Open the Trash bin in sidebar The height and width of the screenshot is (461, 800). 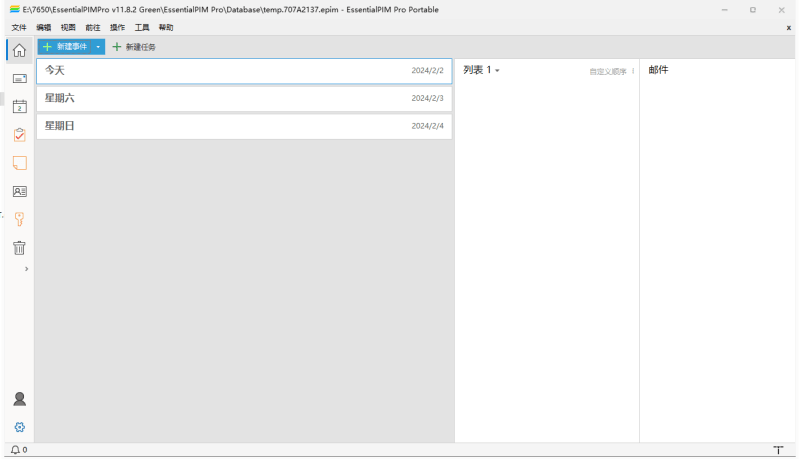[x=19, y=247]
